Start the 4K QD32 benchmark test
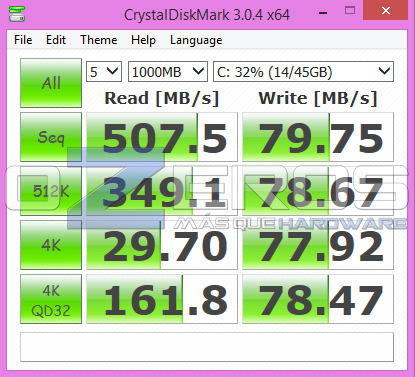 point(51,299)
